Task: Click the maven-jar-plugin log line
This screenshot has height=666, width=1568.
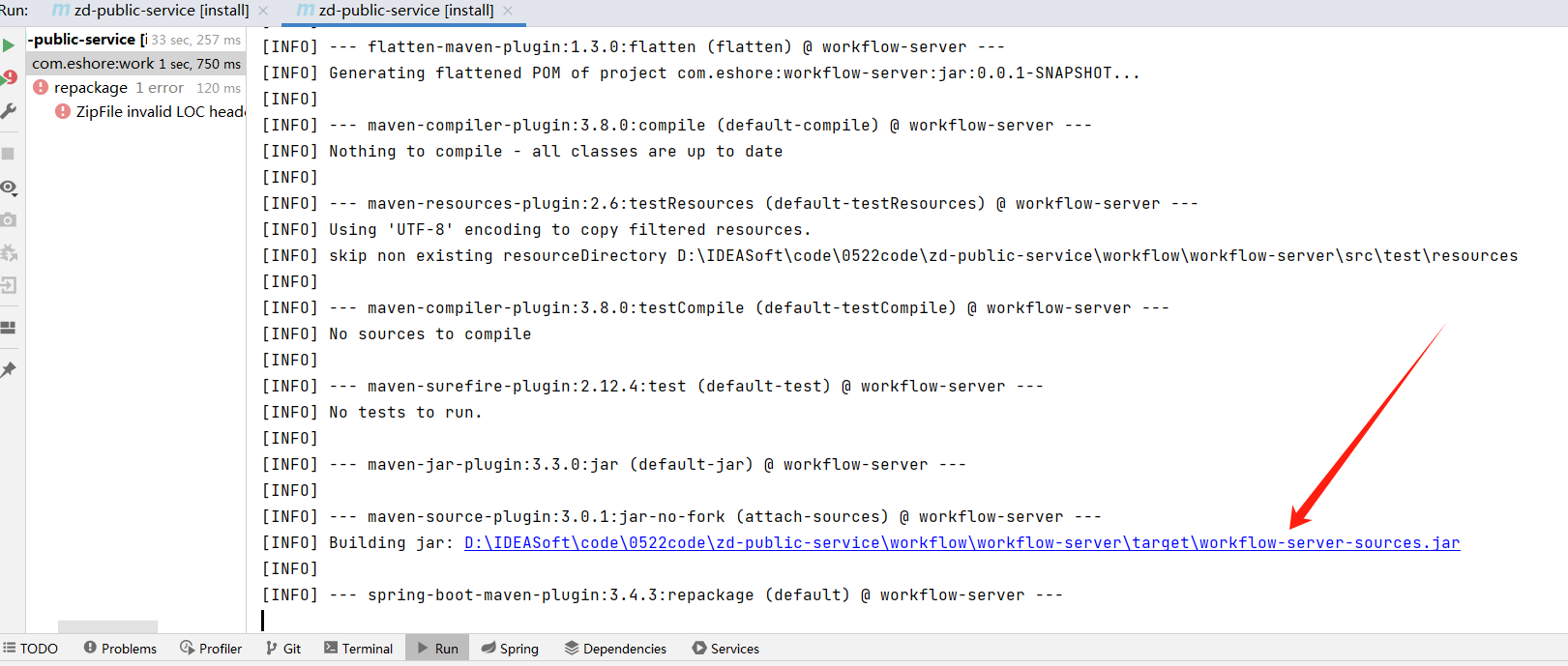Action: pos(614,465)
